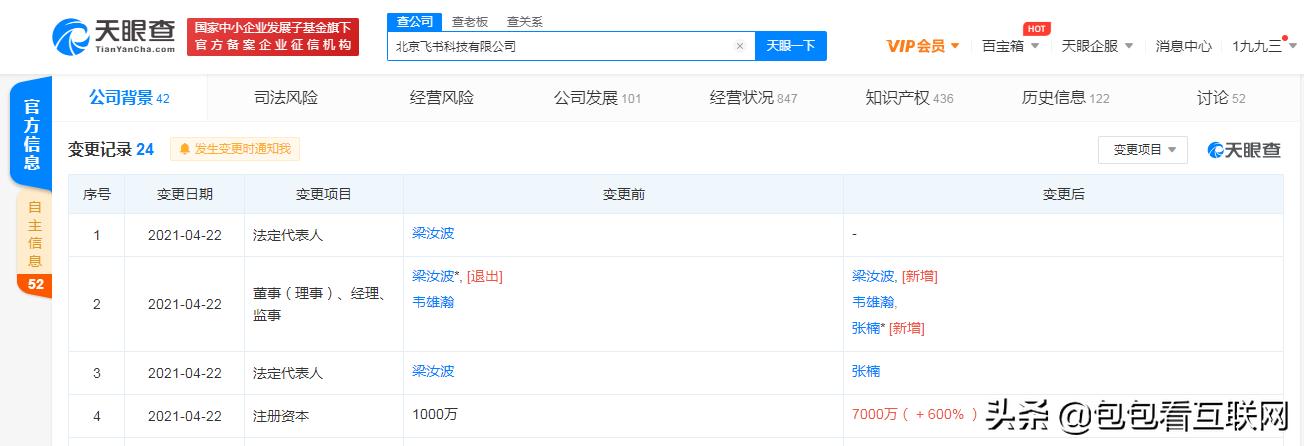Open the 天眼企服 dropdown menu

point(1097,46)
